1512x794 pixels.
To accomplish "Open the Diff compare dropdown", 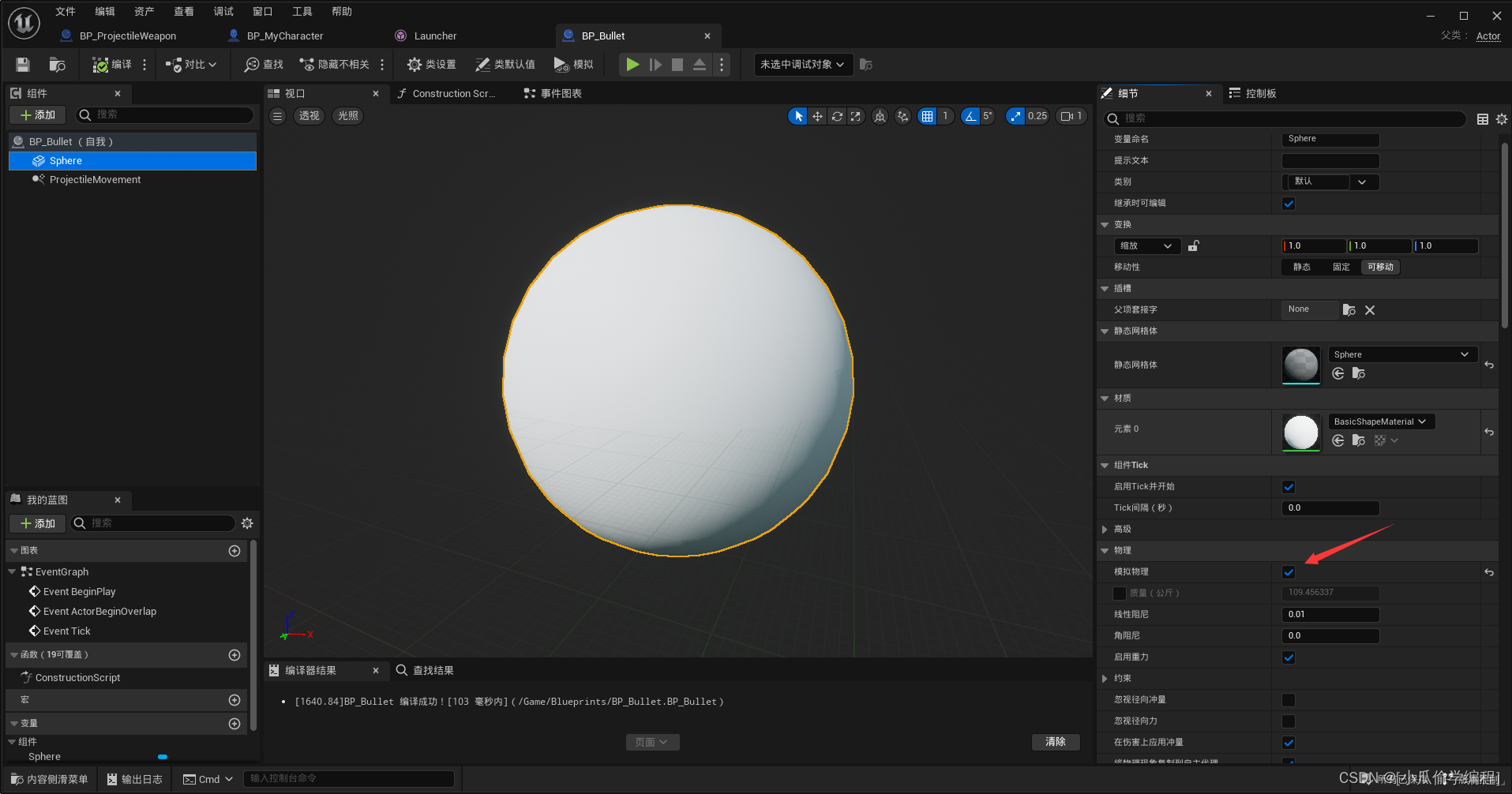I will [x=190, y=65].
